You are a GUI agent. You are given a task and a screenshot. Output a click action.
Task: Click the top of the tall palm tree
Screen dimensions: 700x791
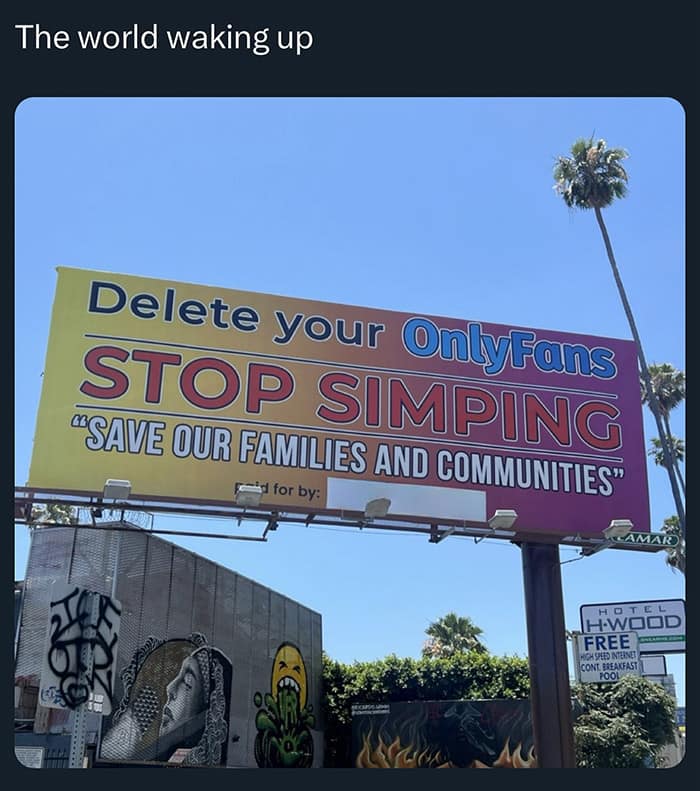point(591,176)
